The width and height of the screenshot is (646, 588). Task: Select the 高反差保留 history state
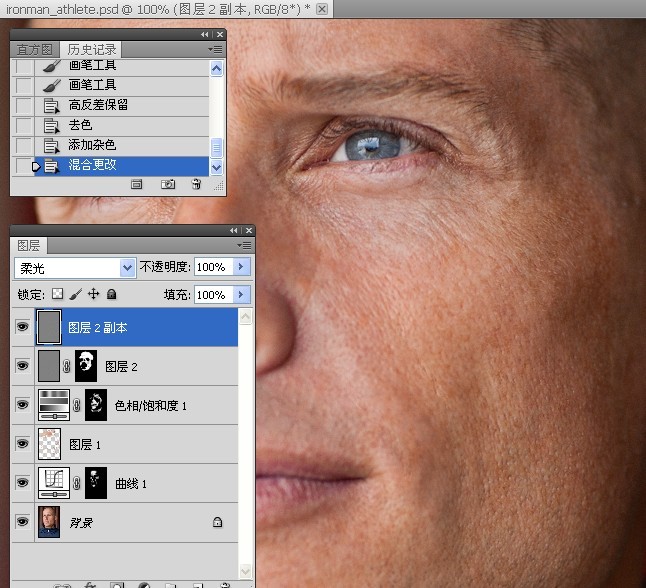98,105
